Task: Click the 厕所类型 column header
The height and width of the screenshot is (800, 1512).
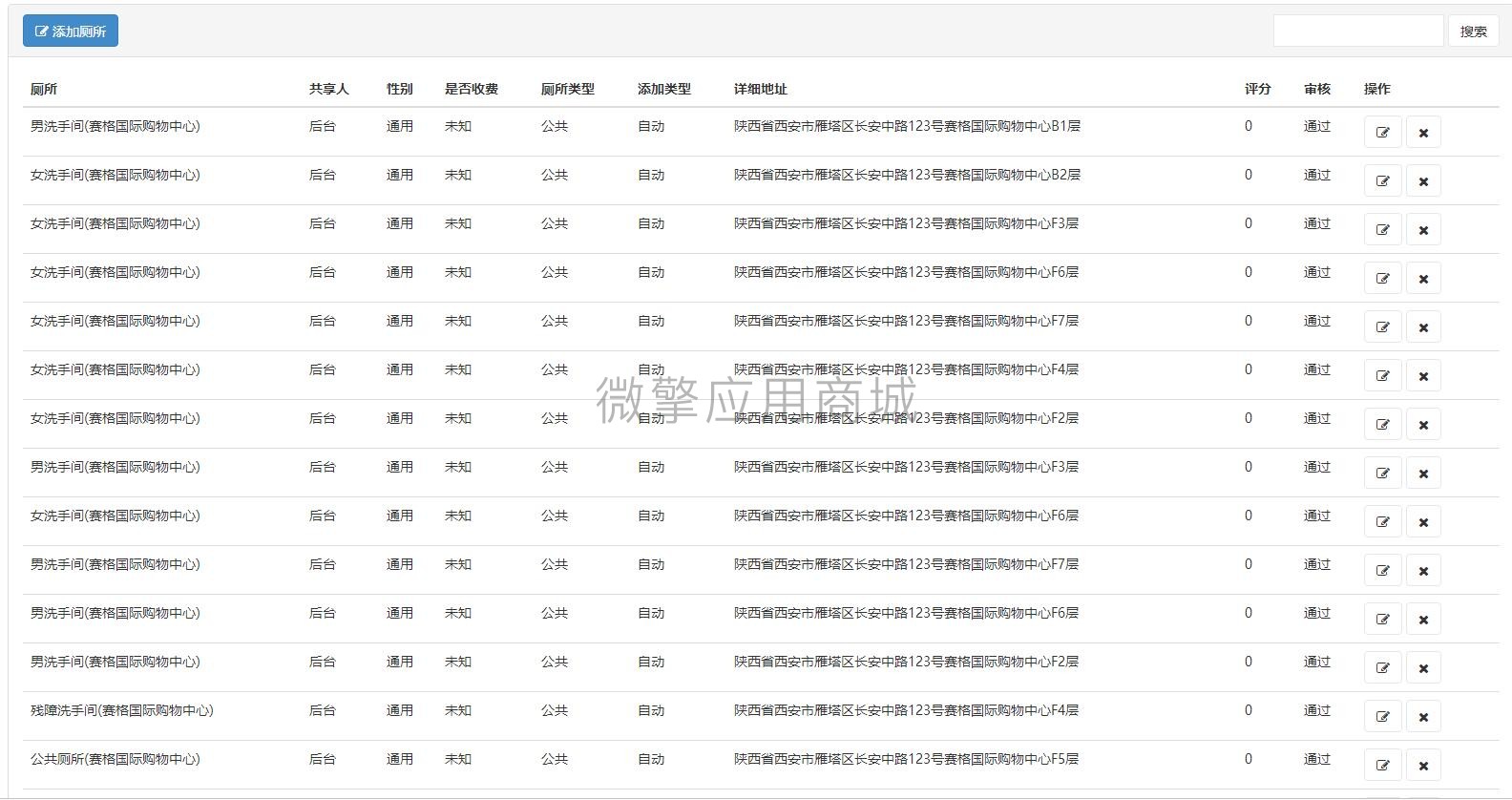Action: tap(568, 89)
